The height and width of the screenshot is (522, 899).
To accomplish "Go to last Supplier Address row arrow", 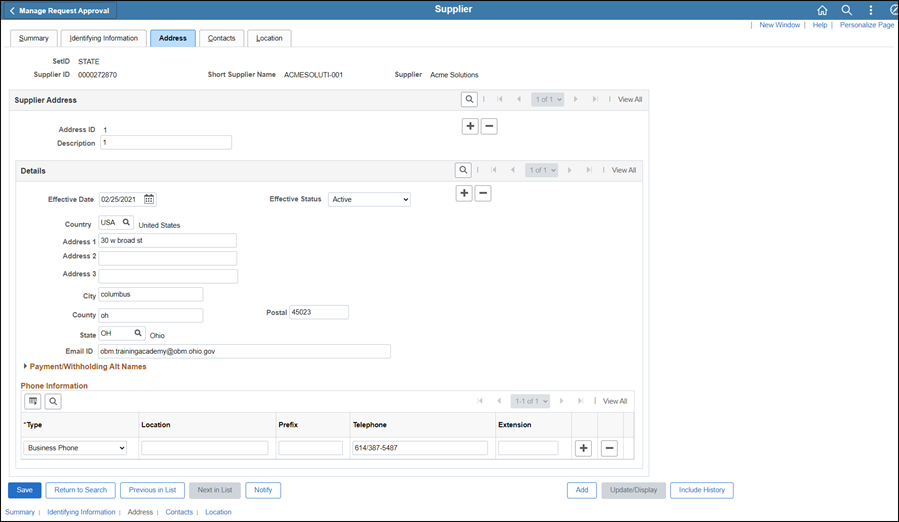I will (x=595, y=99).
